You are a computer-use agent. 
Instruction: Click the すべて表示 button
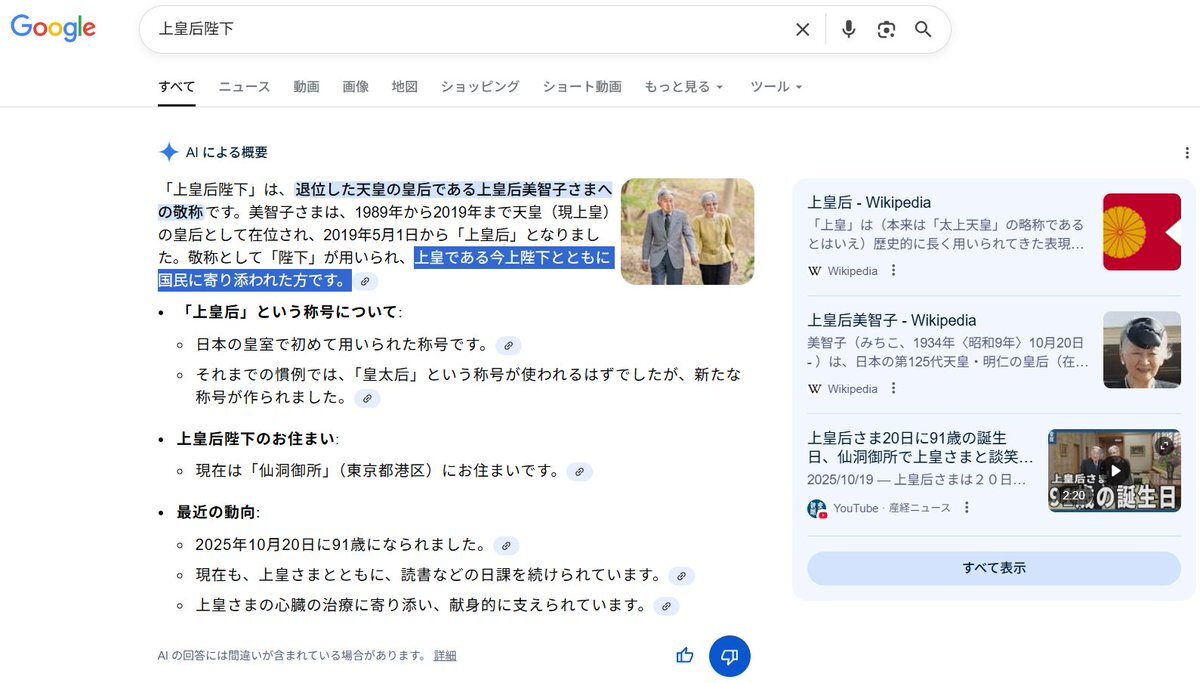click(993, 568)
